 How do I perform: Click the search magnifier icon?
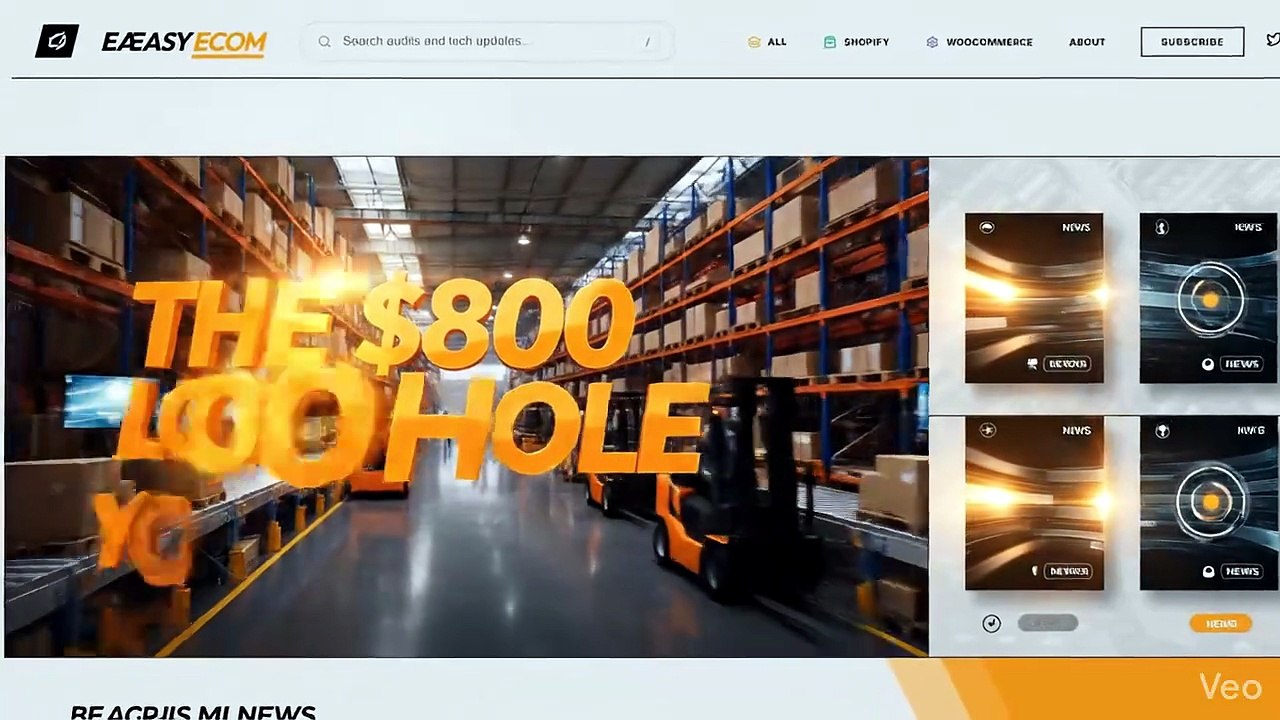click(324, 42)
